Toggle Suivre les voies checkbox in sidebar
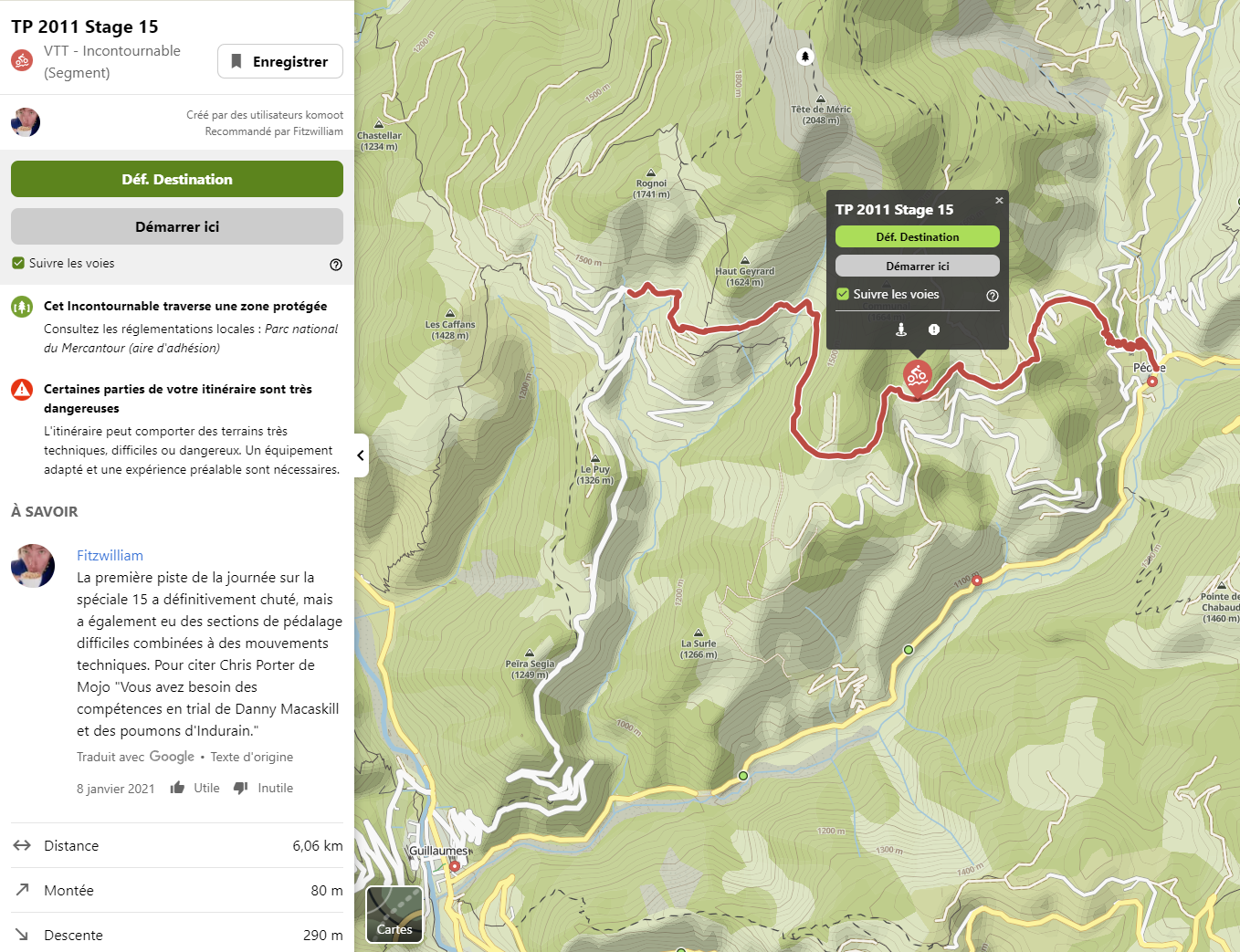 tap(18, 263)
